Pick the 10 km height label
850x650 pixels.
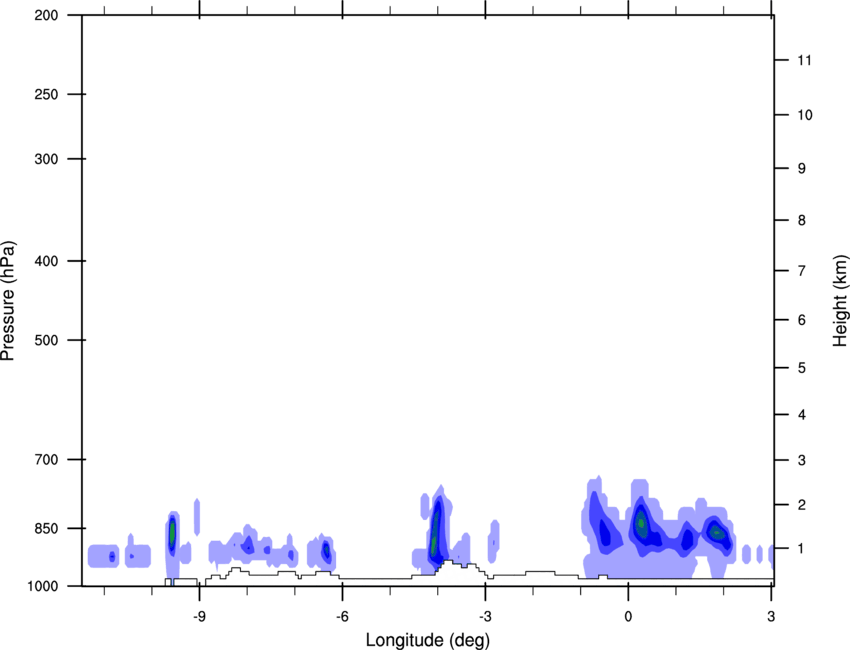click(804, 115)
